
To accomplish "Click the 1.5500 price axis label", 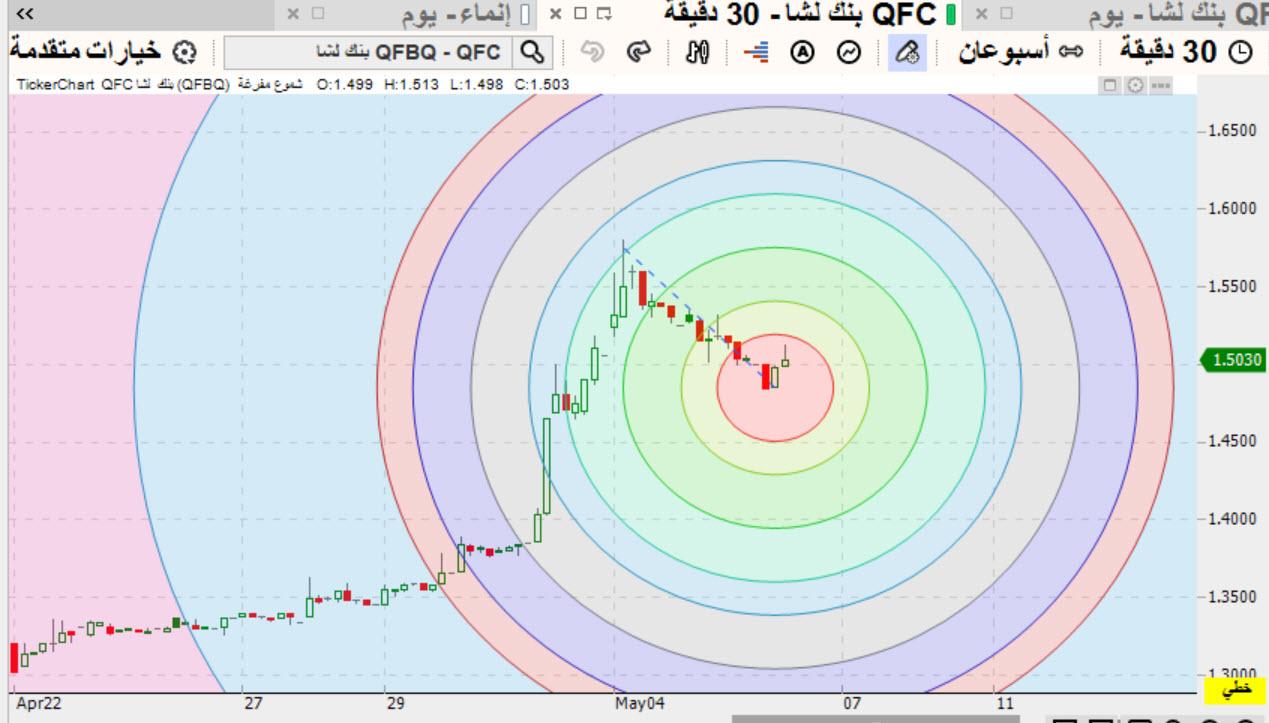I will pos(1234,286).
